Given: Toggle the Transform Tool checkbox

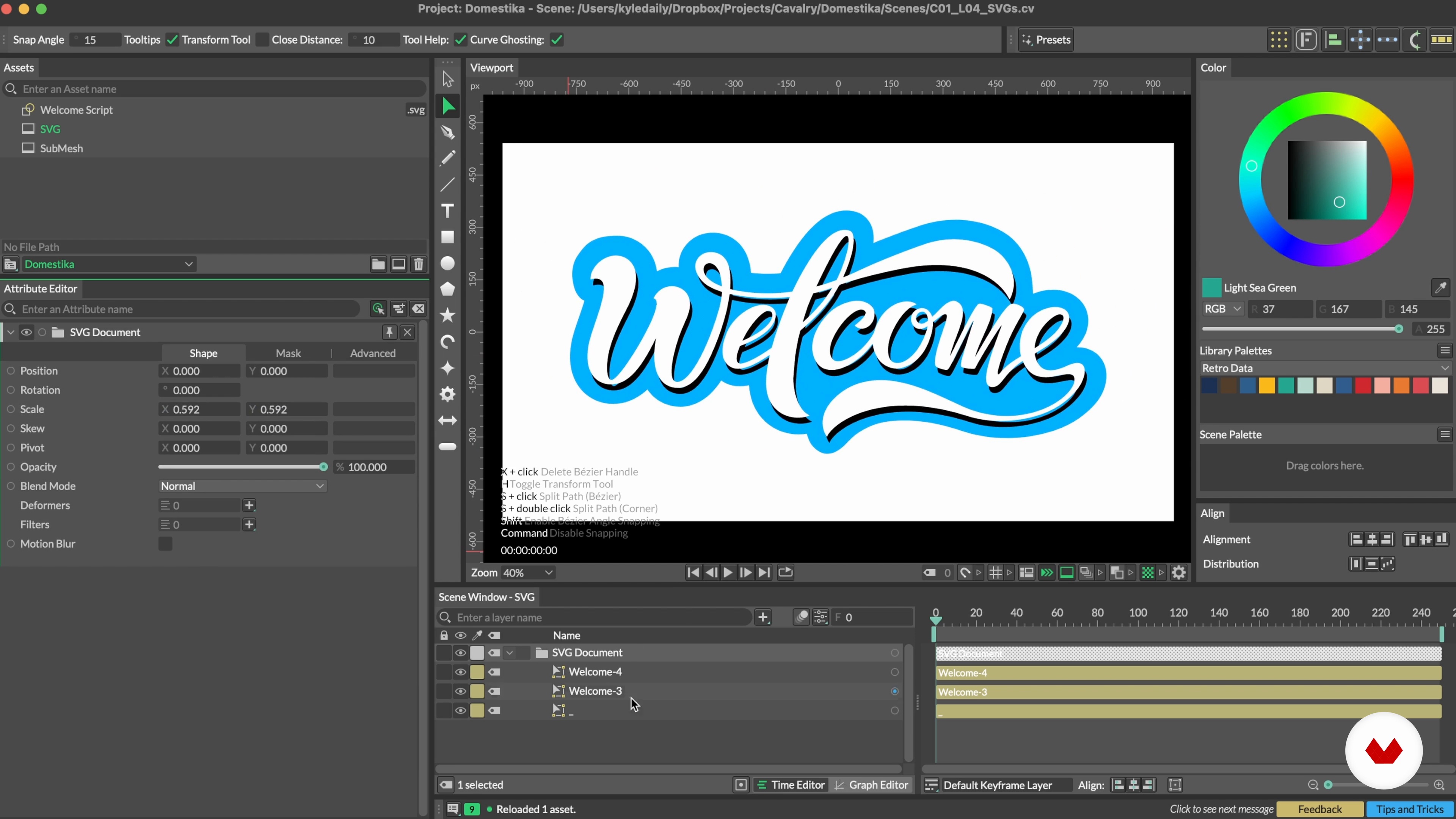Looking at the screenshot, I should coord(262,39).
